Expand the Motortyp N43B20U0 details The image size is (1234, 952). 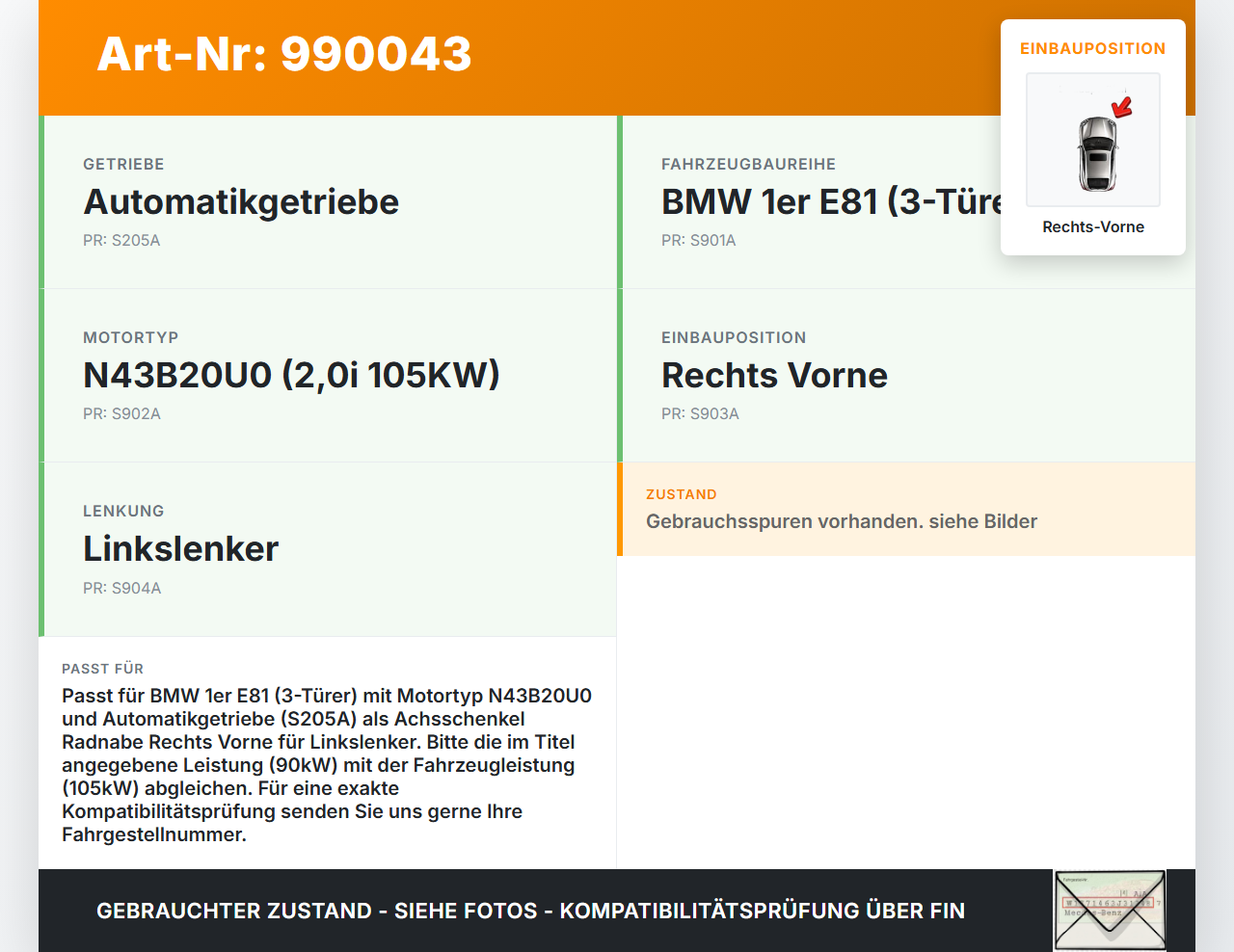click(292, 375)
